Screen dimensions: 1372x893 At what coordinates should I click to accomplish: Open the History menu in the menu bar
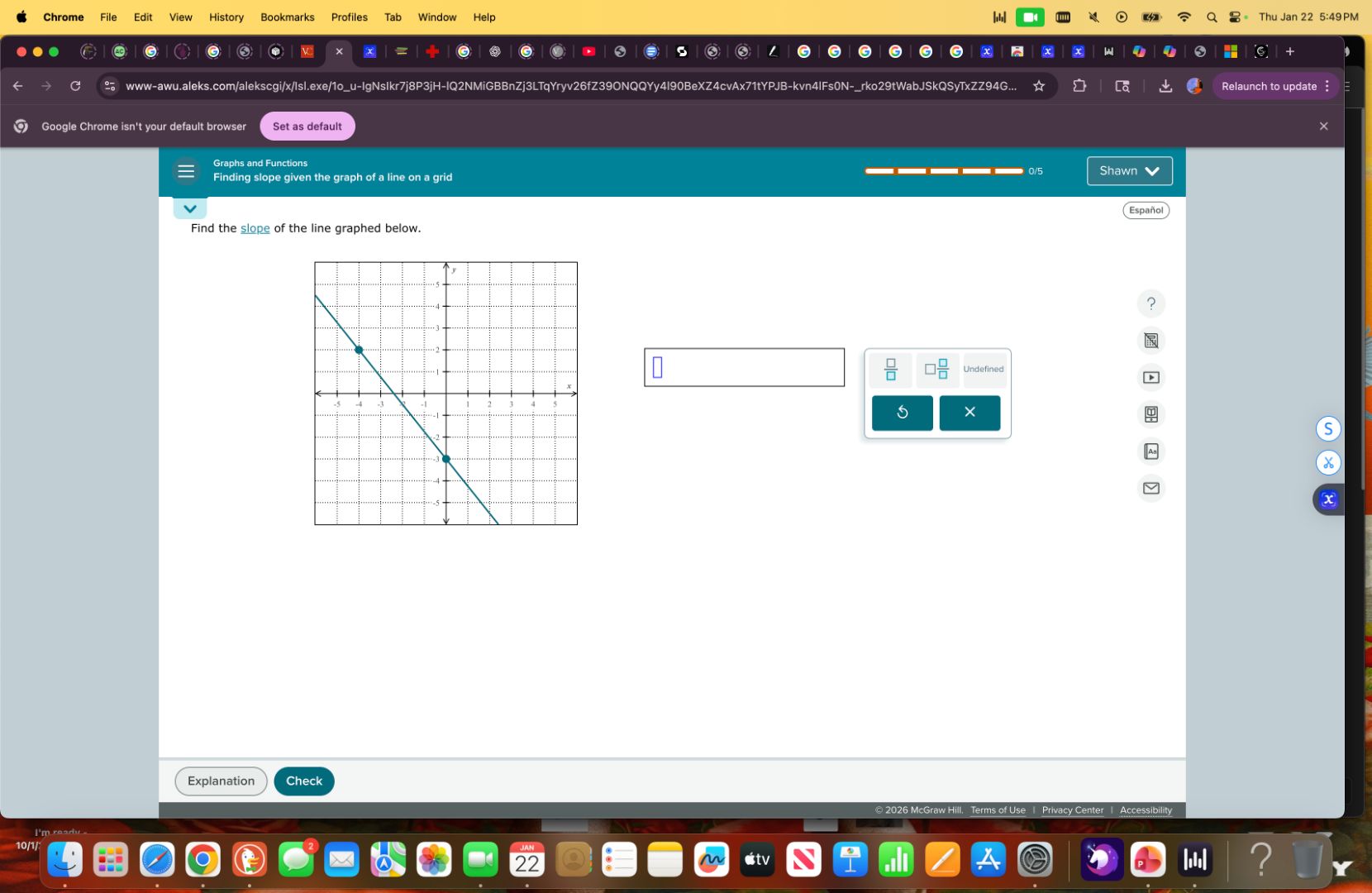[x=226, y=17]
